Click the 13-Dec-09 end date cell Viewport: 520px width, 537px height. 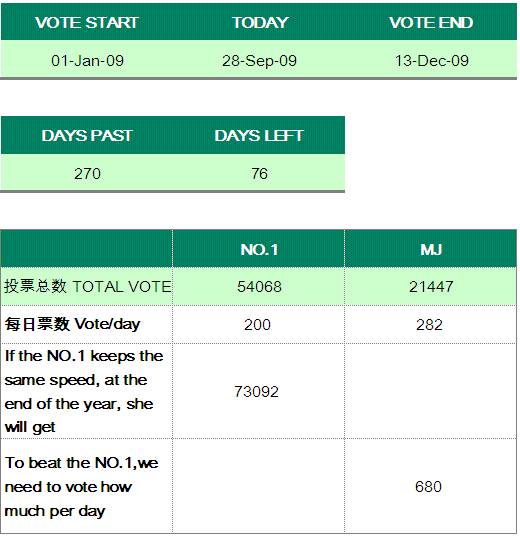pyautogui.click(x=431, y=60)
